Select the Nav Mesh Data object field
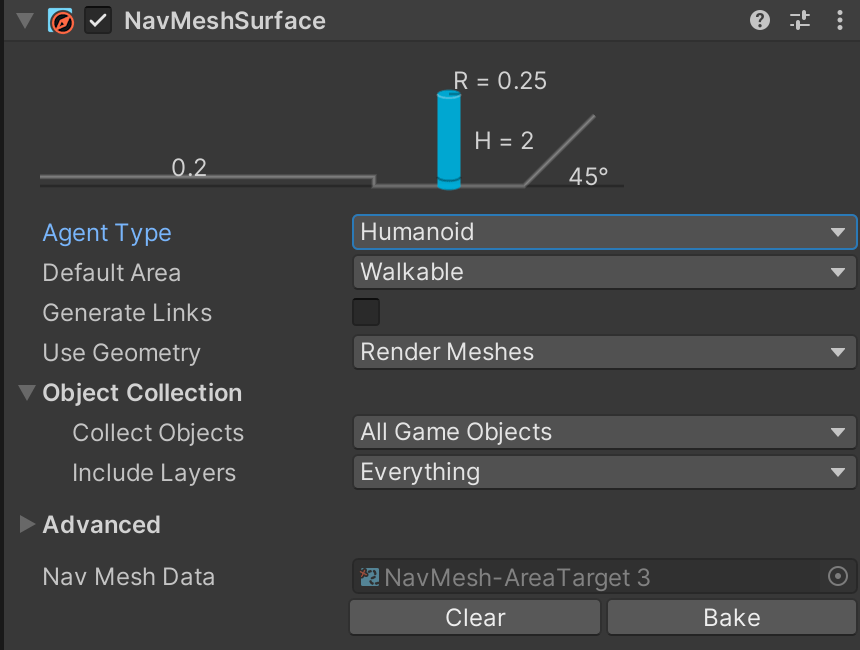 pyautogui.click(x=588, y=576)
